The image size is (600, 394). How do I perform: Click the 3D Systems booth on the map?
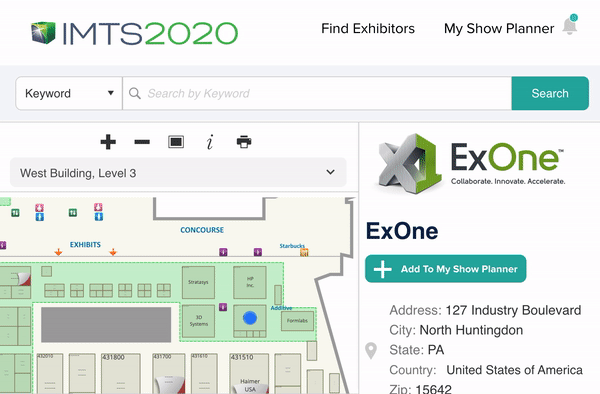198,321
